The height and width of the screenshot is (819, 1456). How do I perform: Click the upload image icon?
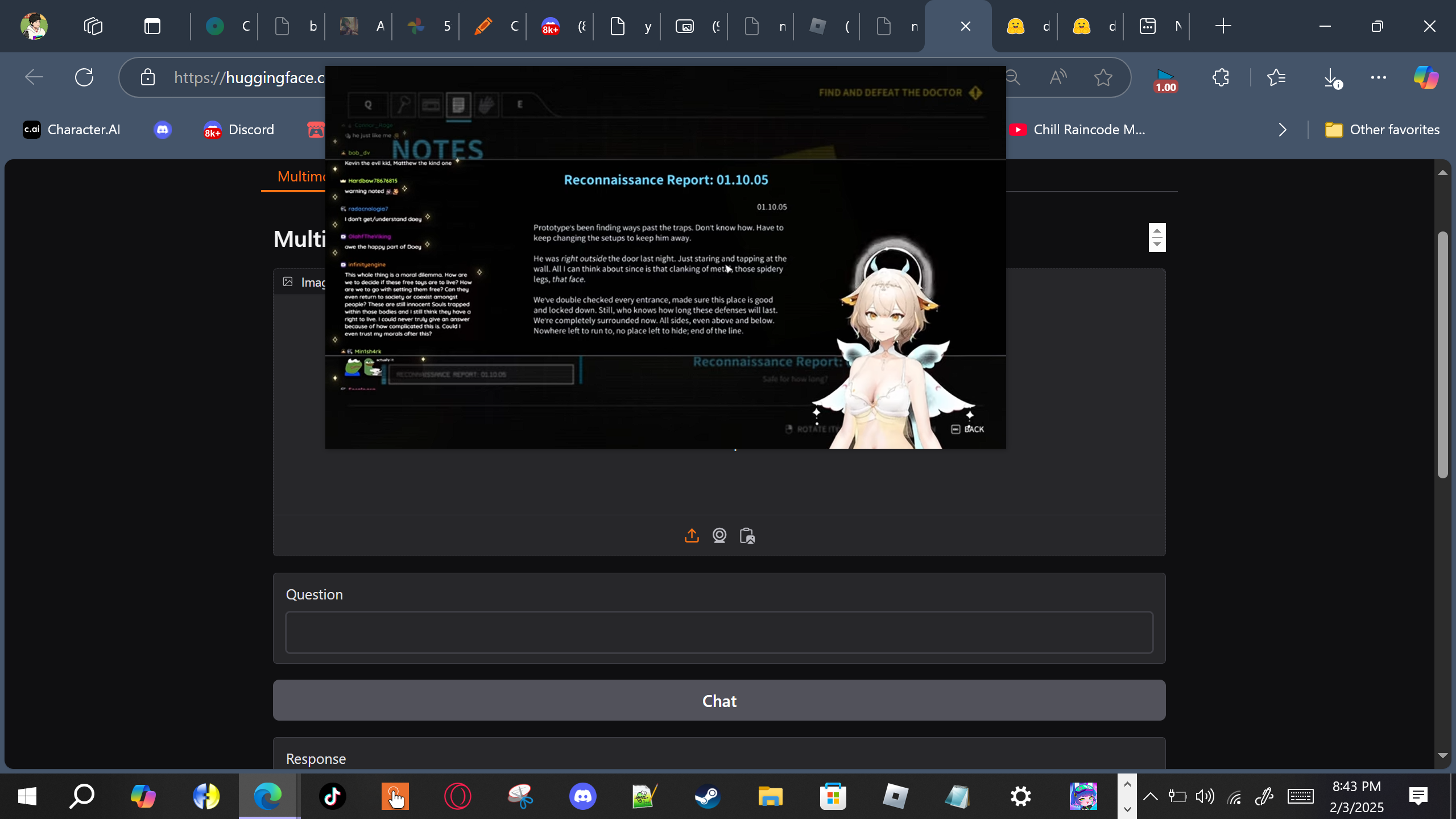tap(692, 536)
